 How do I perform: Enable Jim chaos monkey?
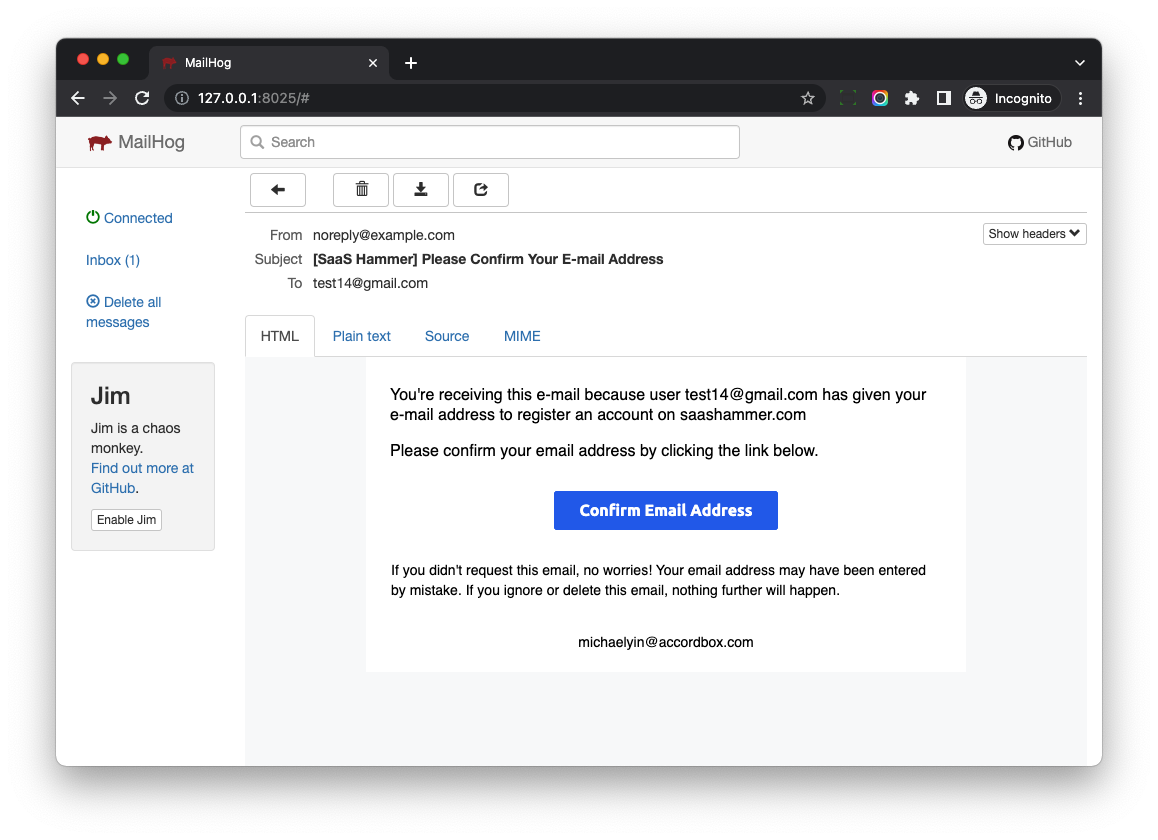[126, 520]
